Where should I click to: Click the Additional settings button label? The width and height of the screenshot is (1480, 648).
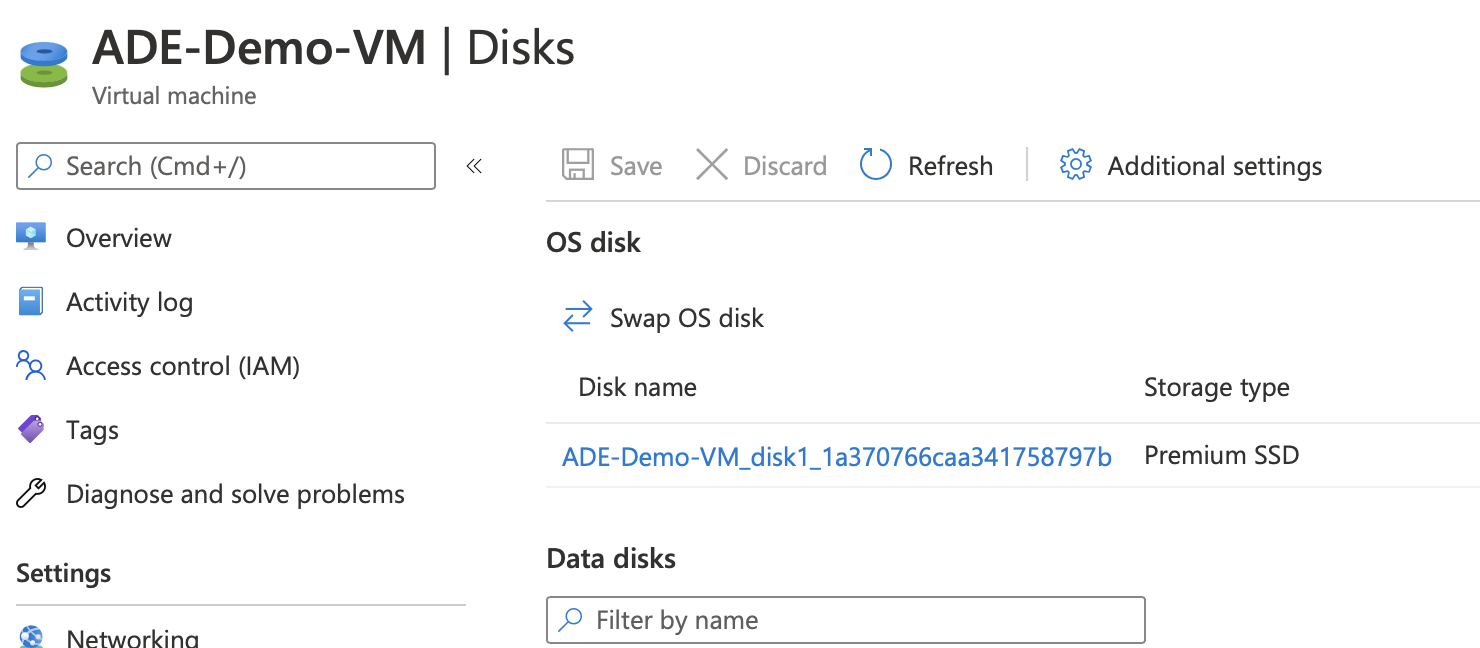[x=1215, y=166]
